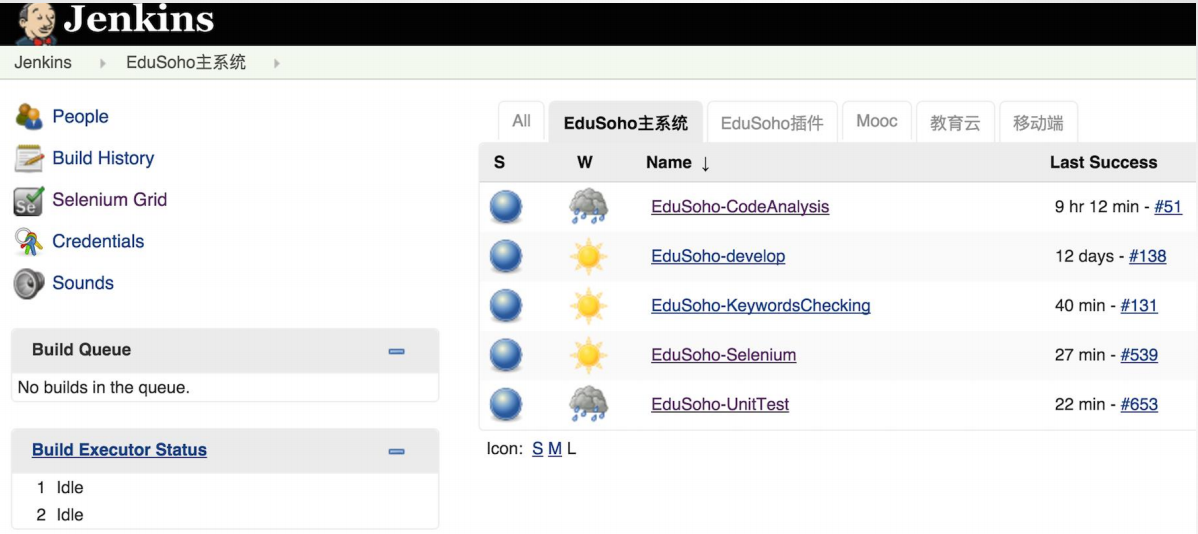The width and height of the screenshot is (1198, 534).
Task: Open the People link
Action: click(x=80, y=117)
